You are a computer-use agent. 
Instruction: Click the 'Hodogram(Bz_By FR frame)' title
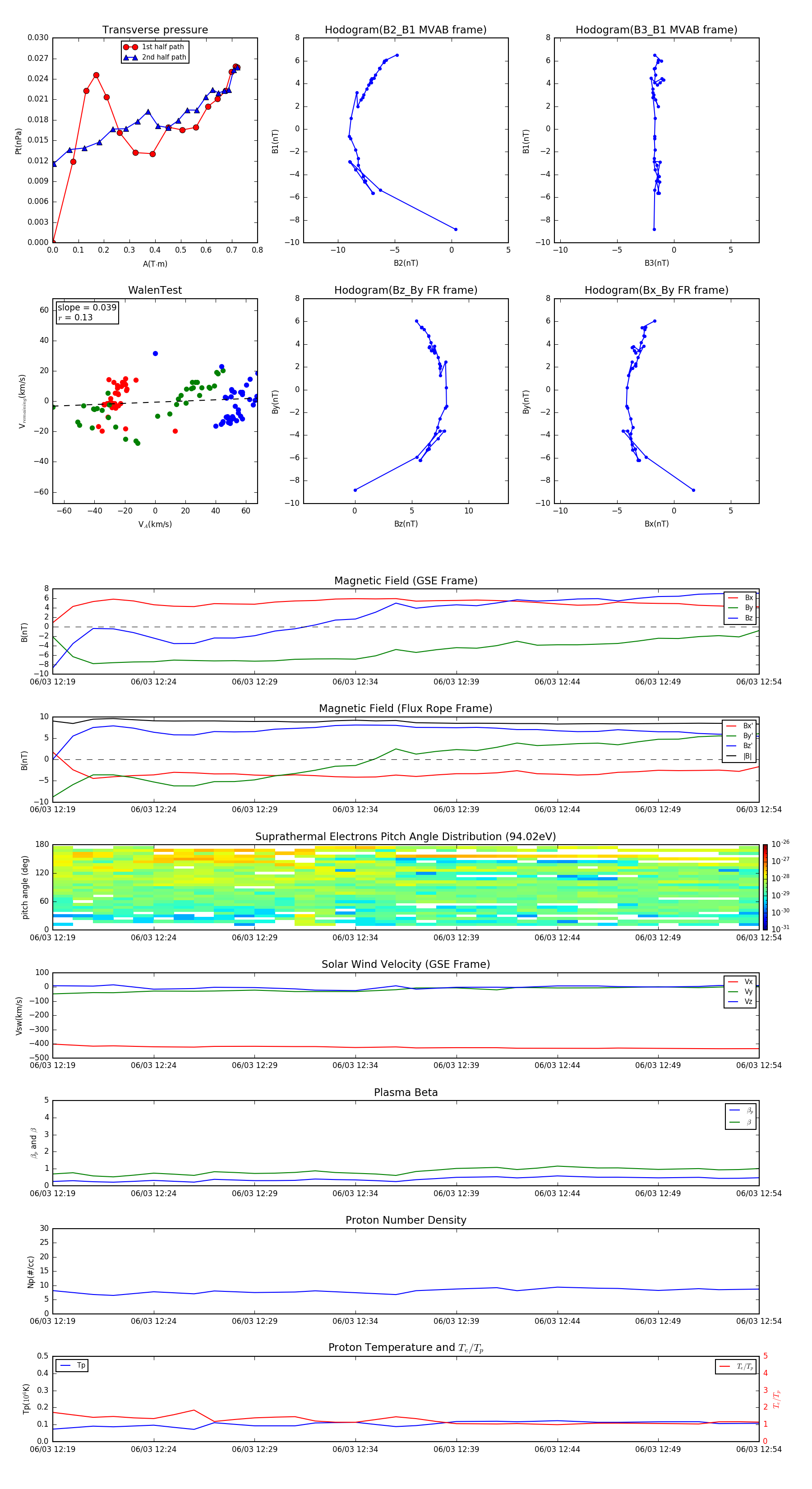406,290
